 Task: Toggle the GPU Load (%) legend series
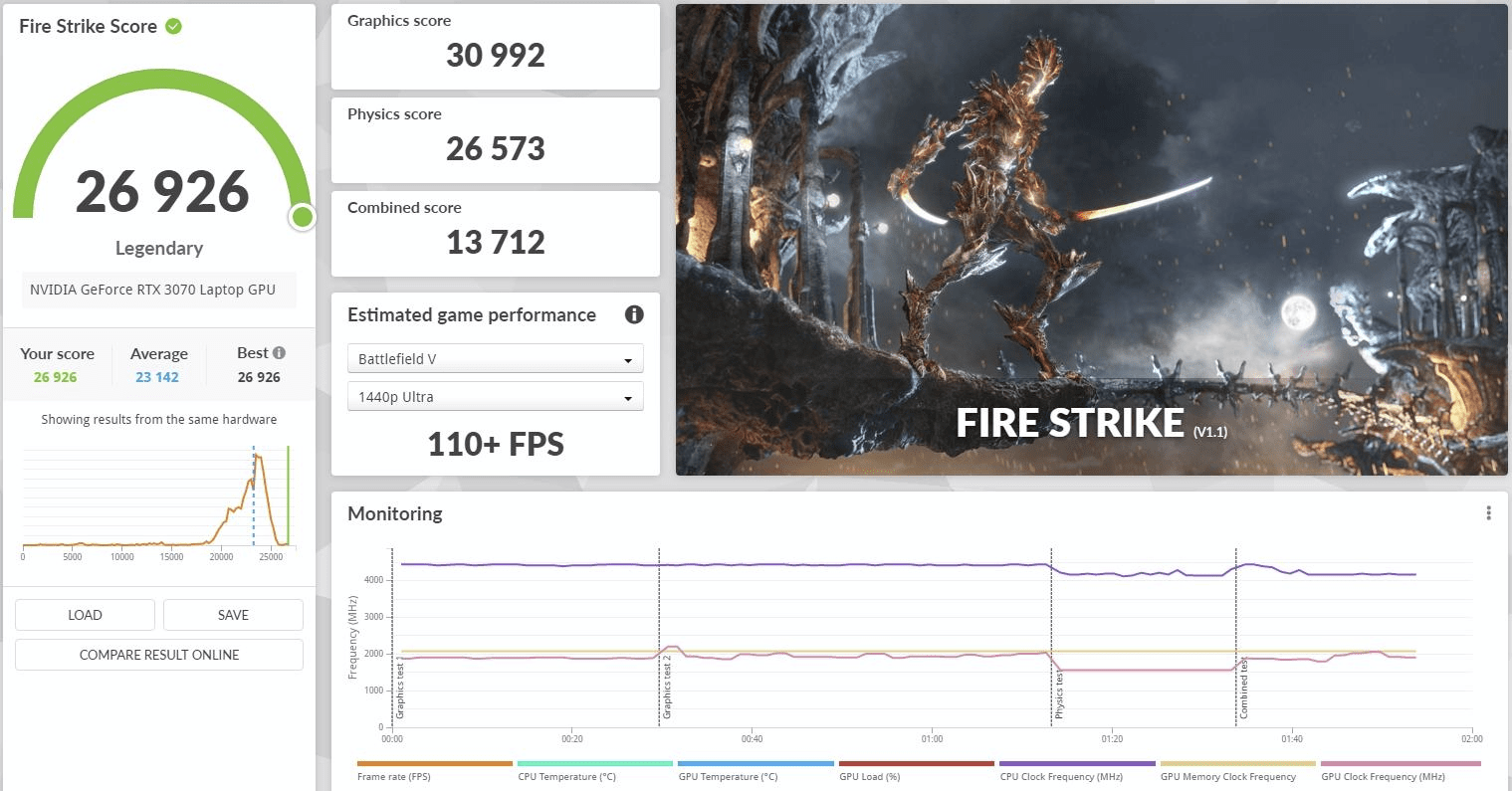(x=916, y=771)
